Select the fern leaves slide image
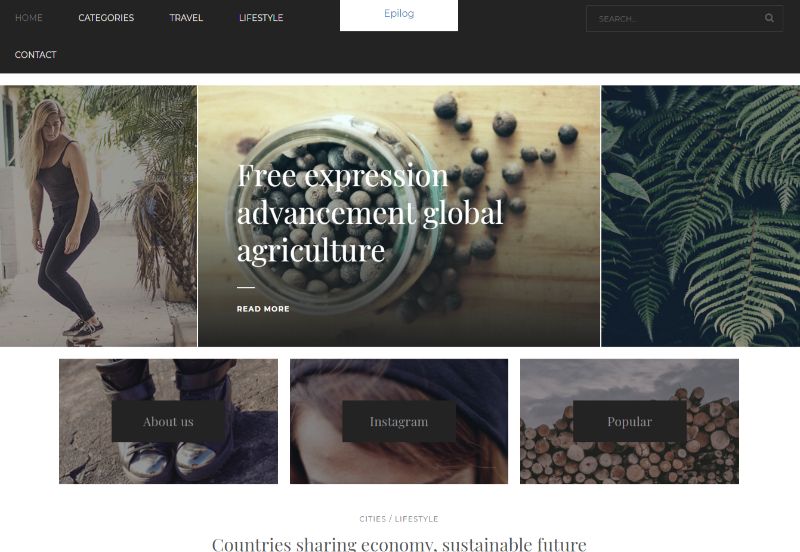Screen dimensions: 800x552 (701, 216)
